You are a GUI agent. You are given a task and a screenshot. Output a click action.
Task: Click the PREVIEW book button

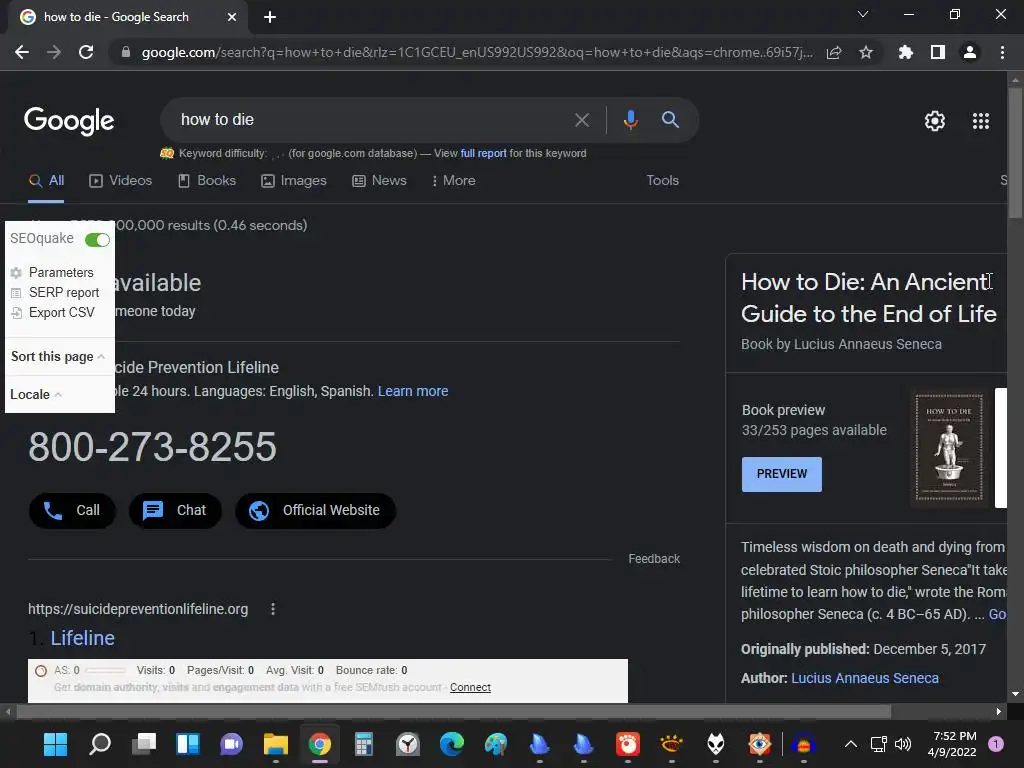(x=782, y=474)
